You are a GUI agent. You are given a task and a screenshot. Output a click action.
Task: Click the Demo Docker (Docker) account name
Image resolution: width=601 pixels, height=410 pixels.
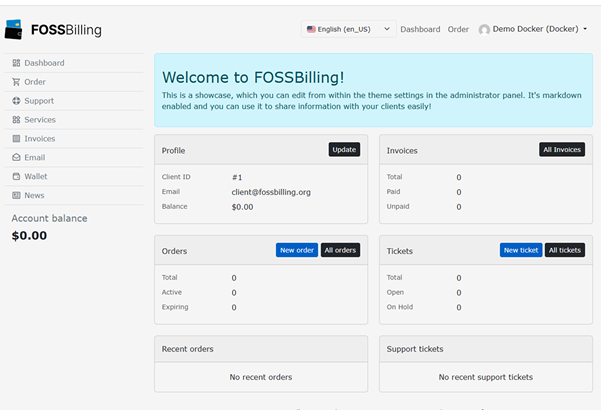pyautogui.click(x=535, y=29)
